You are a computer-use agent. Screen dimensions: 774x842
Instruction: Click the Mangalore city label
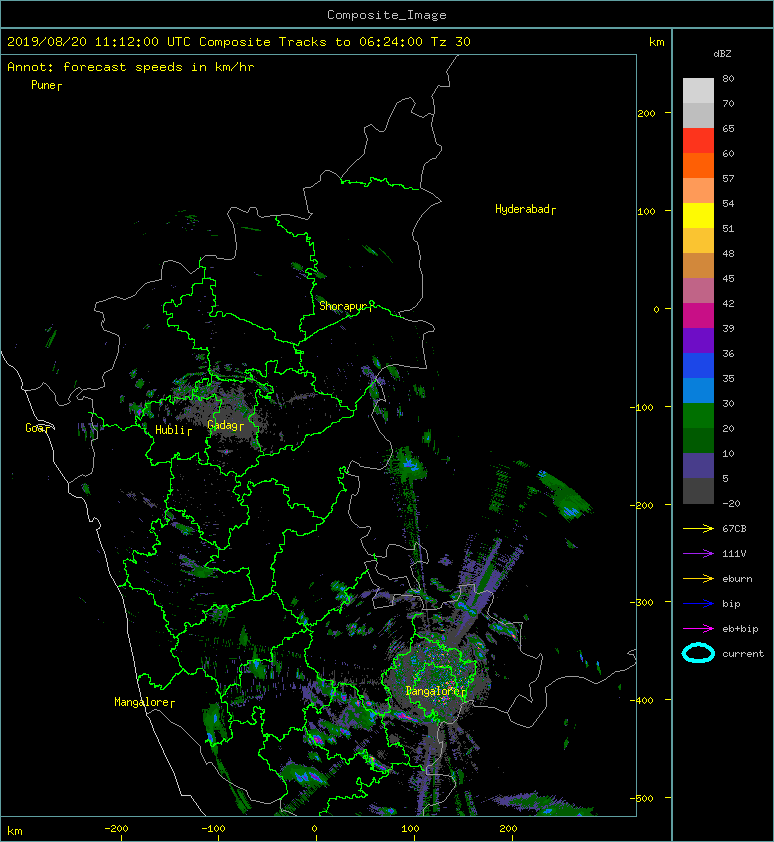142,702
